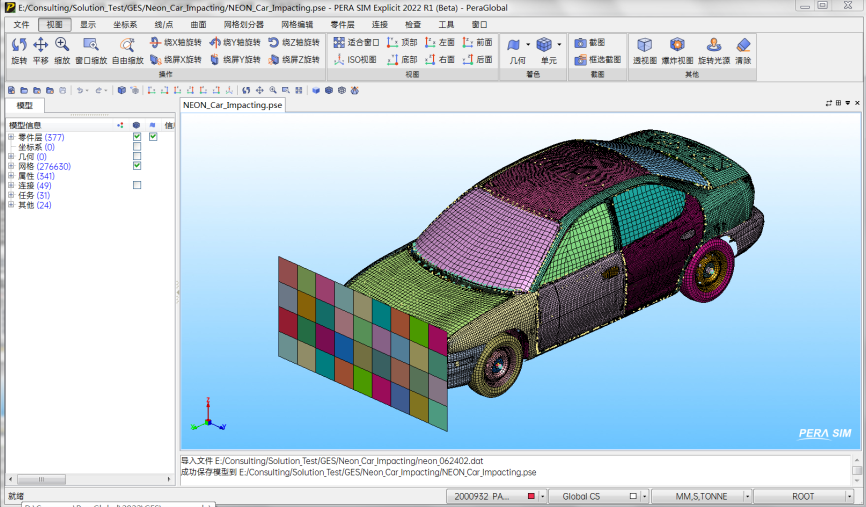Switch to ISO视图 view
This screenshot has width=866, height=507.
[355, 60]
